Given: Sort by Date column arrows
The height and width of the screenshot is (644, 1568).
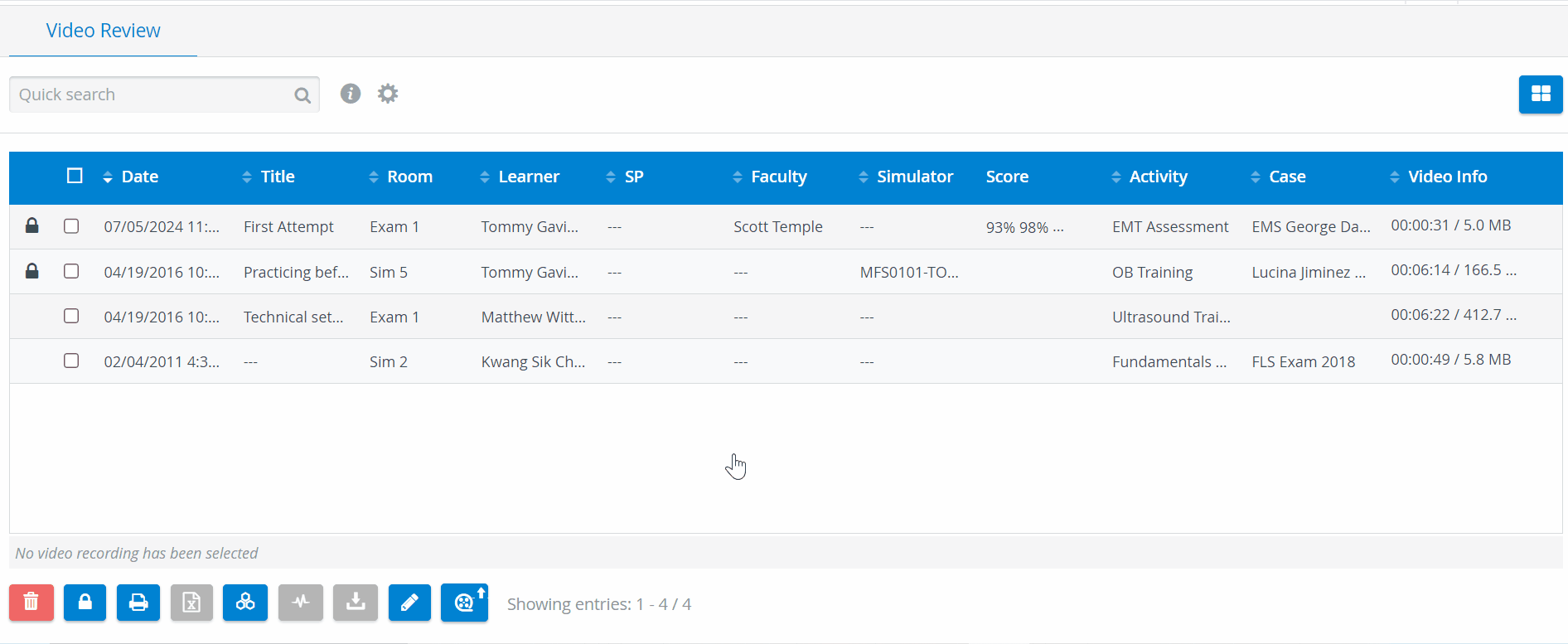Looking at the screenshot, I should (x=108, y=177).
